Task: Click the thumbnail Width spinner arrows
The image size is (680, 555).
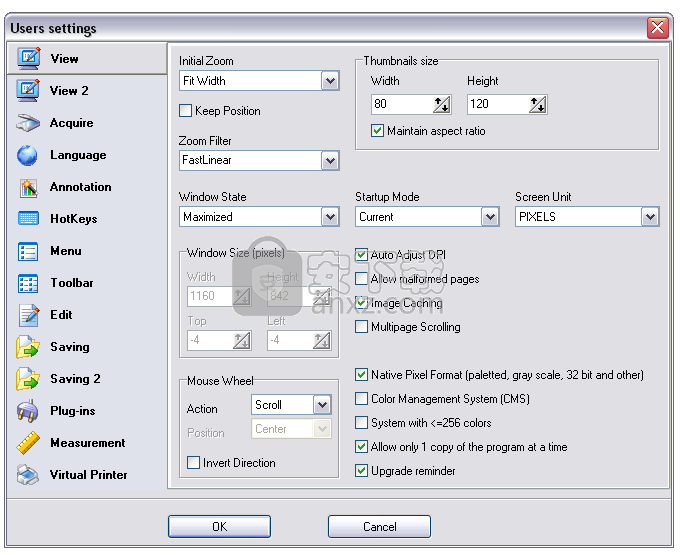Action: click(442, 104)
